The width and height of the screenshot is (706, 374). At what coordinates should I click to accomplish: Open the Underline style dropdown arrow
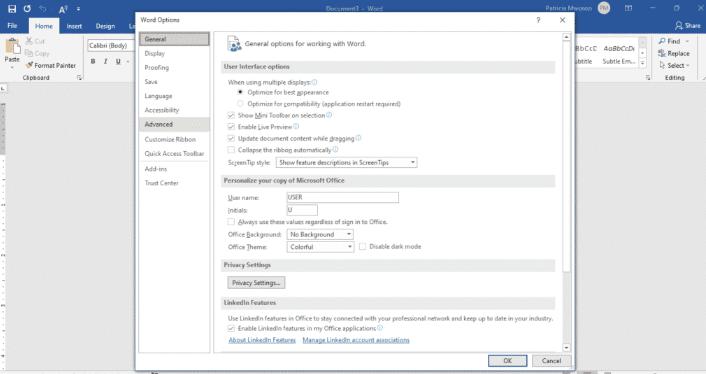pos(128,61)
